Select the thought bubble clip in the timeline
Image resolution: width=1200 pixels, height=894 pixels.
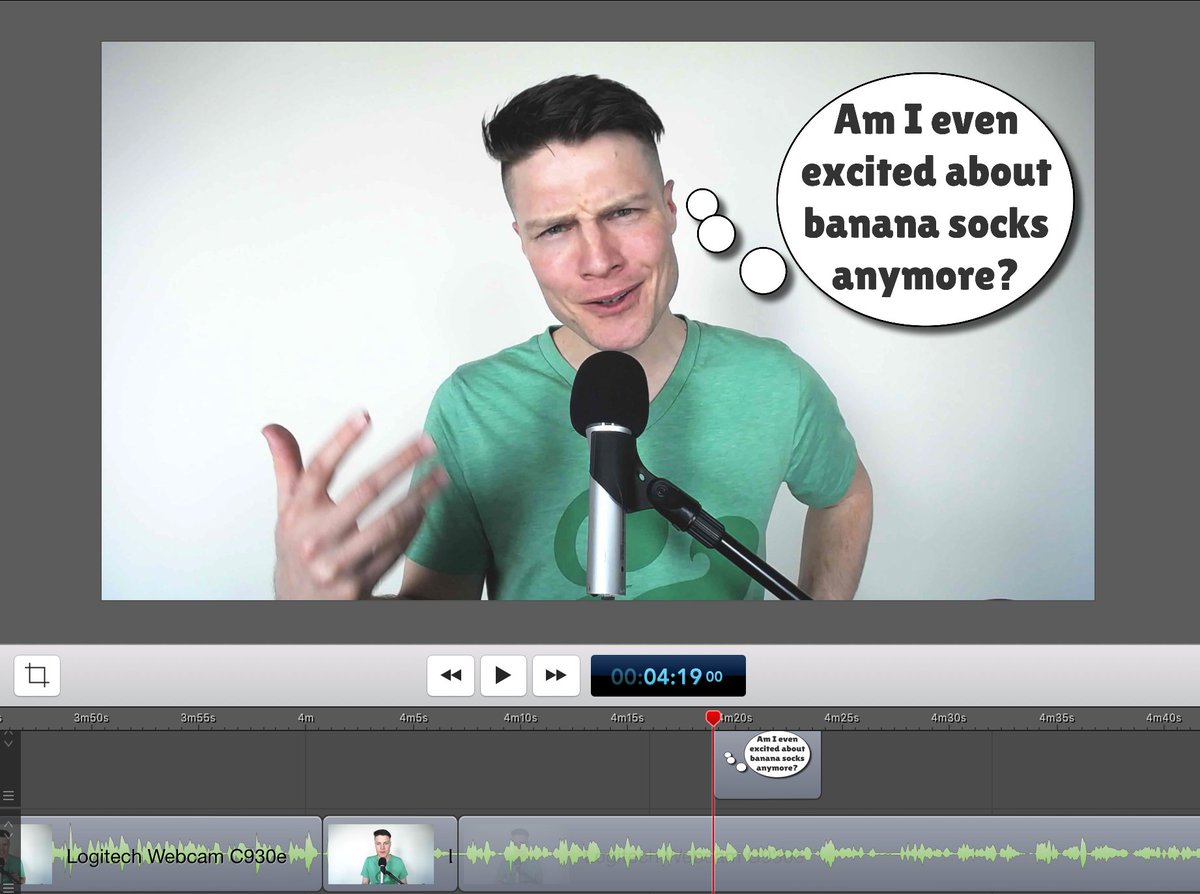[767, 764]
